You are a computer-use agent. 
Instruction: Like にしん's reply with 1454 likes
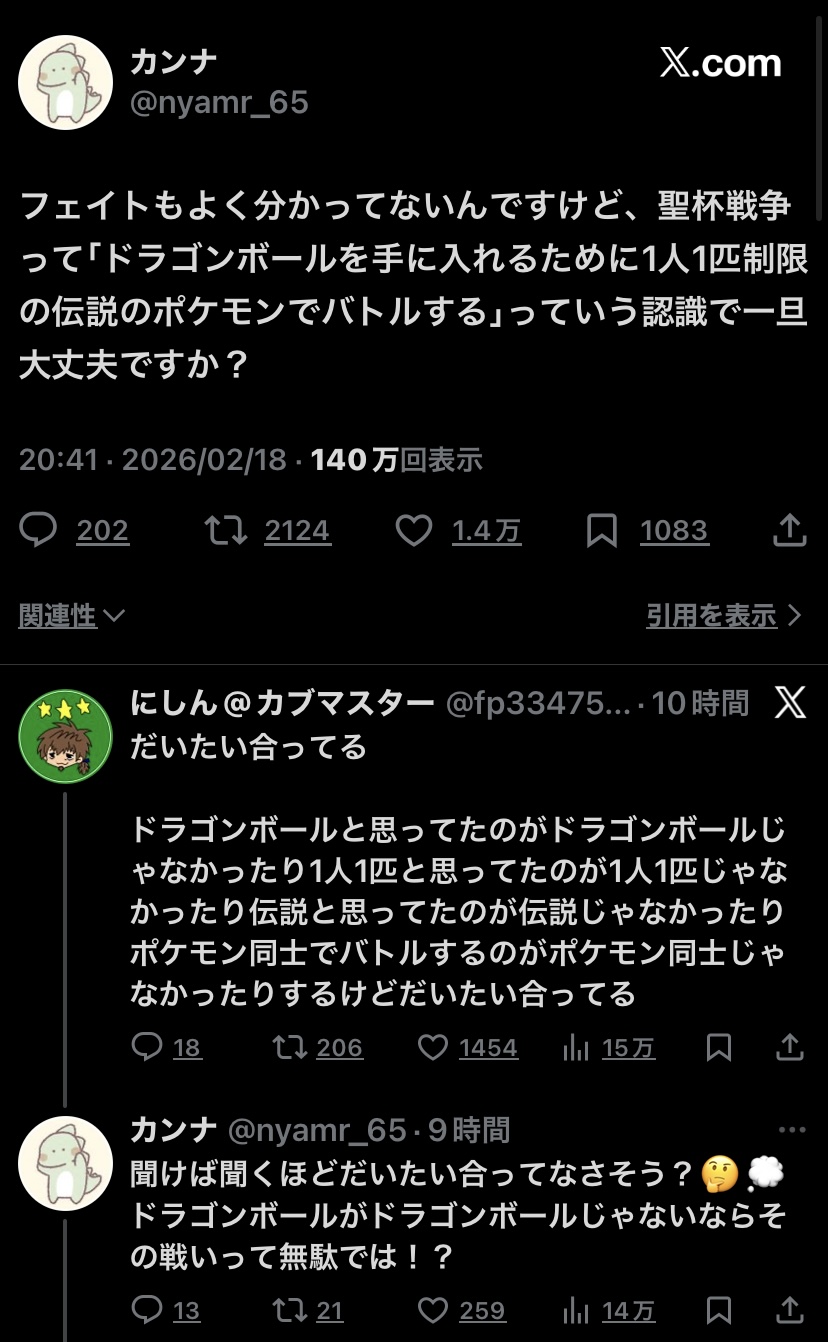pyautogui.click(x=433, y=1047)
